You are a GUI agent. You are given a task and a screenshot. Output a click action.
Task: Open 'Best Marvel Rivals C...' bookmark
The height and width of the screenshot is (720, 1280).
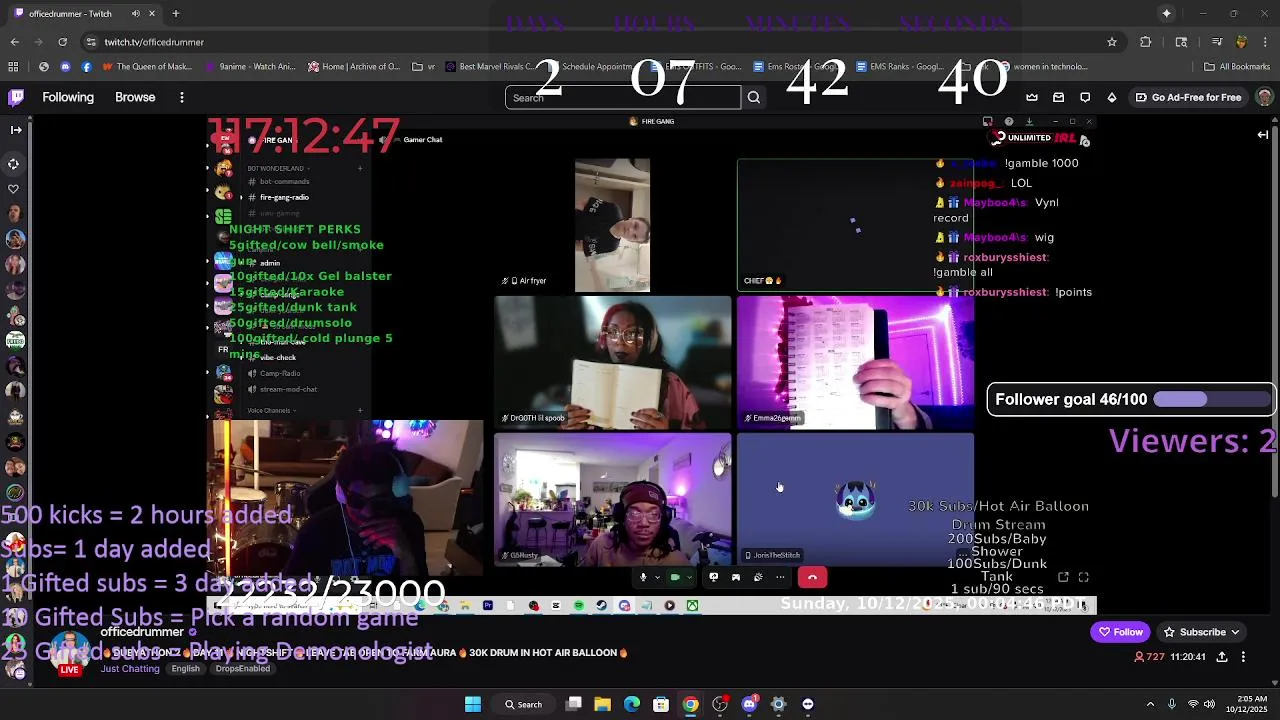[x=490, y=67]
